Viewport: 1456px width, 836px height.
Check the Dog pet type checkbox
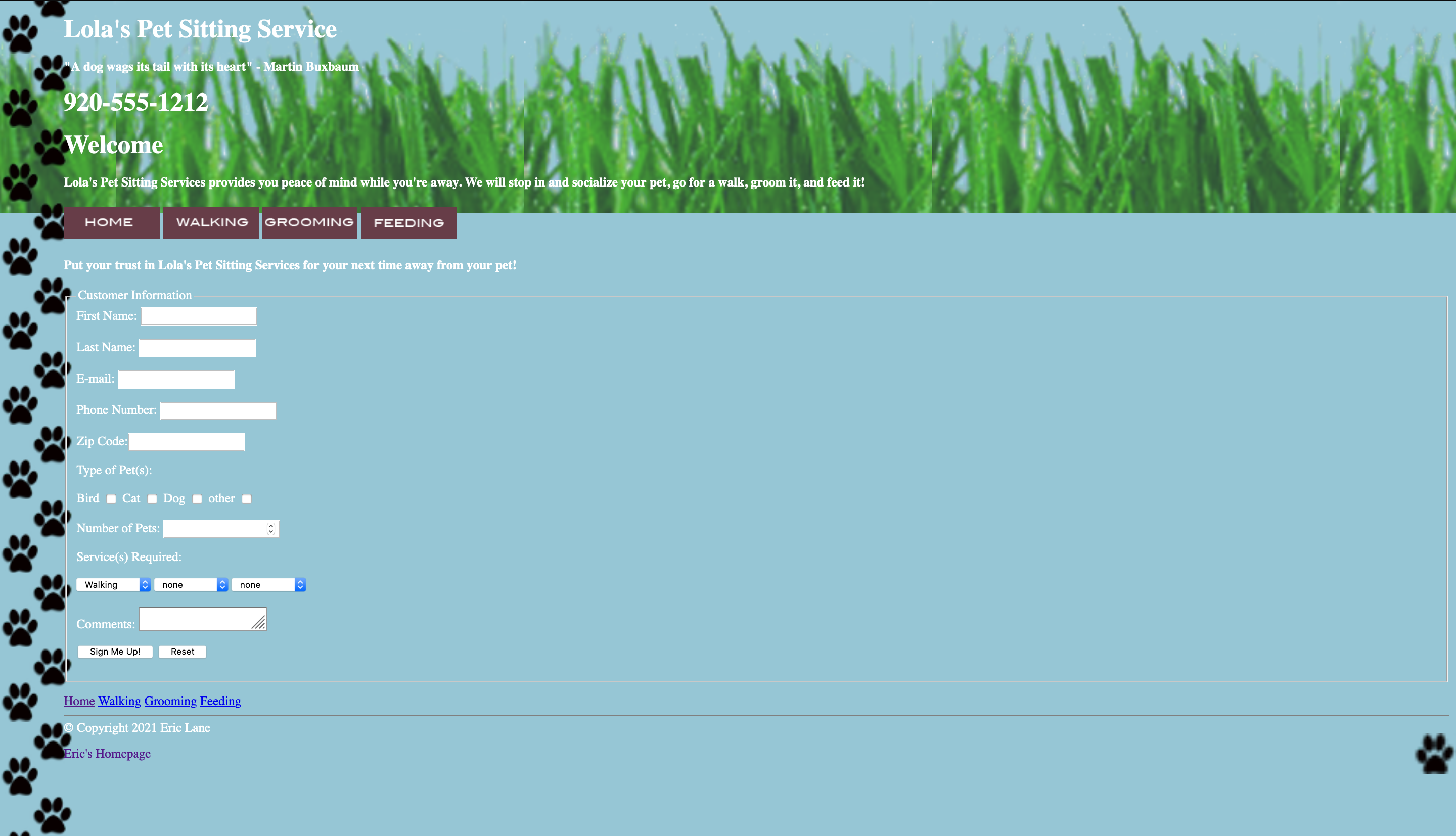coord(197,498)
